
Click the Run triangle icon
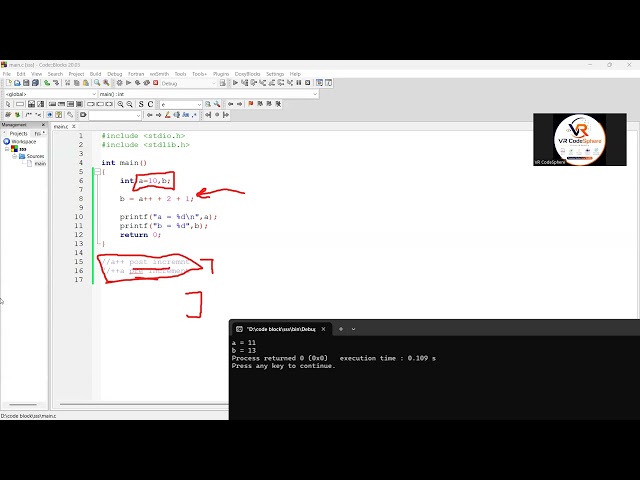pyautogui.click(x=129, y=83)
